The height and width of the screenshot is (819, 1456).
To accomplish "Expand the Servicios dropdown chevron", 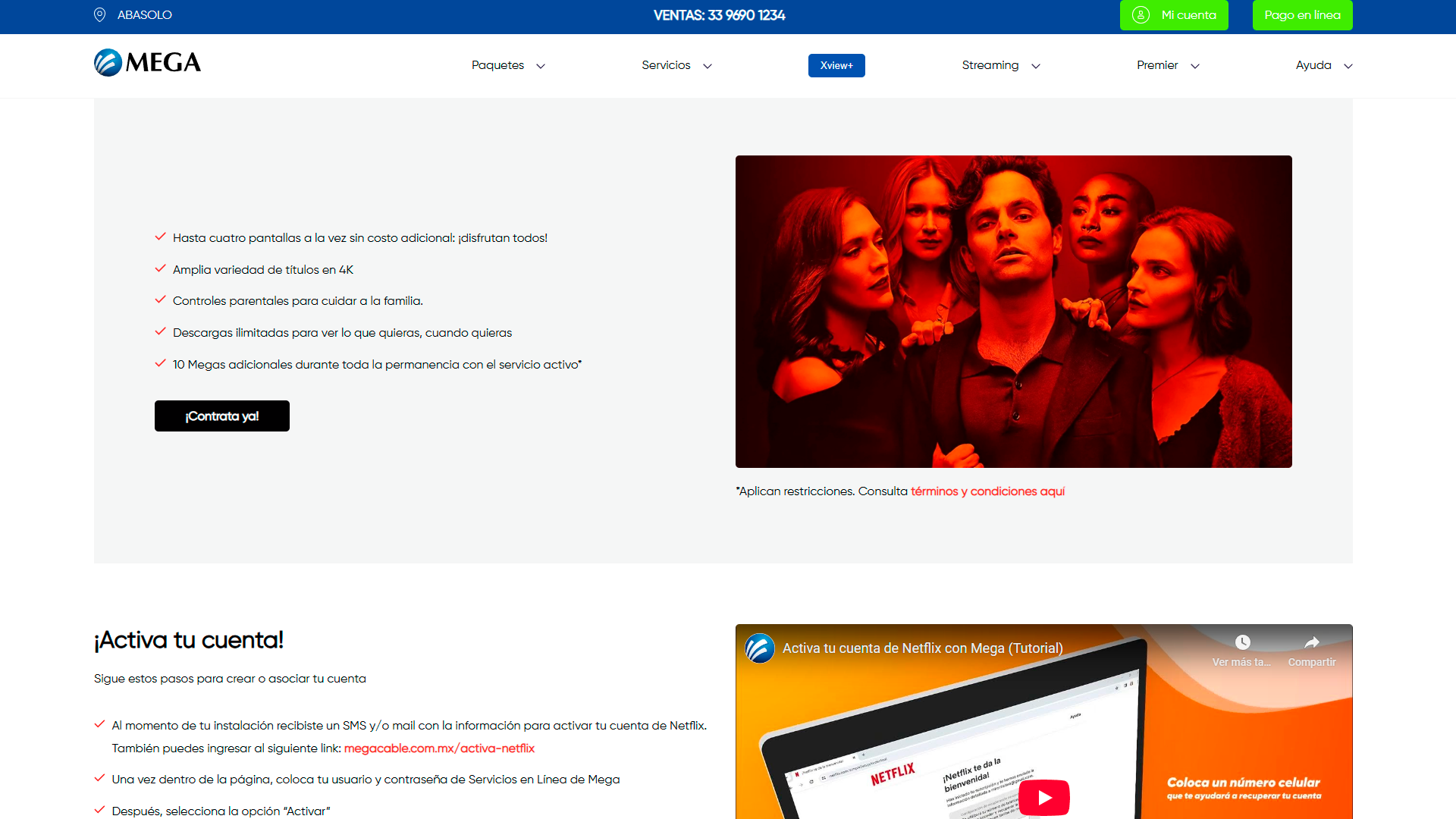I will pos(708,66).
